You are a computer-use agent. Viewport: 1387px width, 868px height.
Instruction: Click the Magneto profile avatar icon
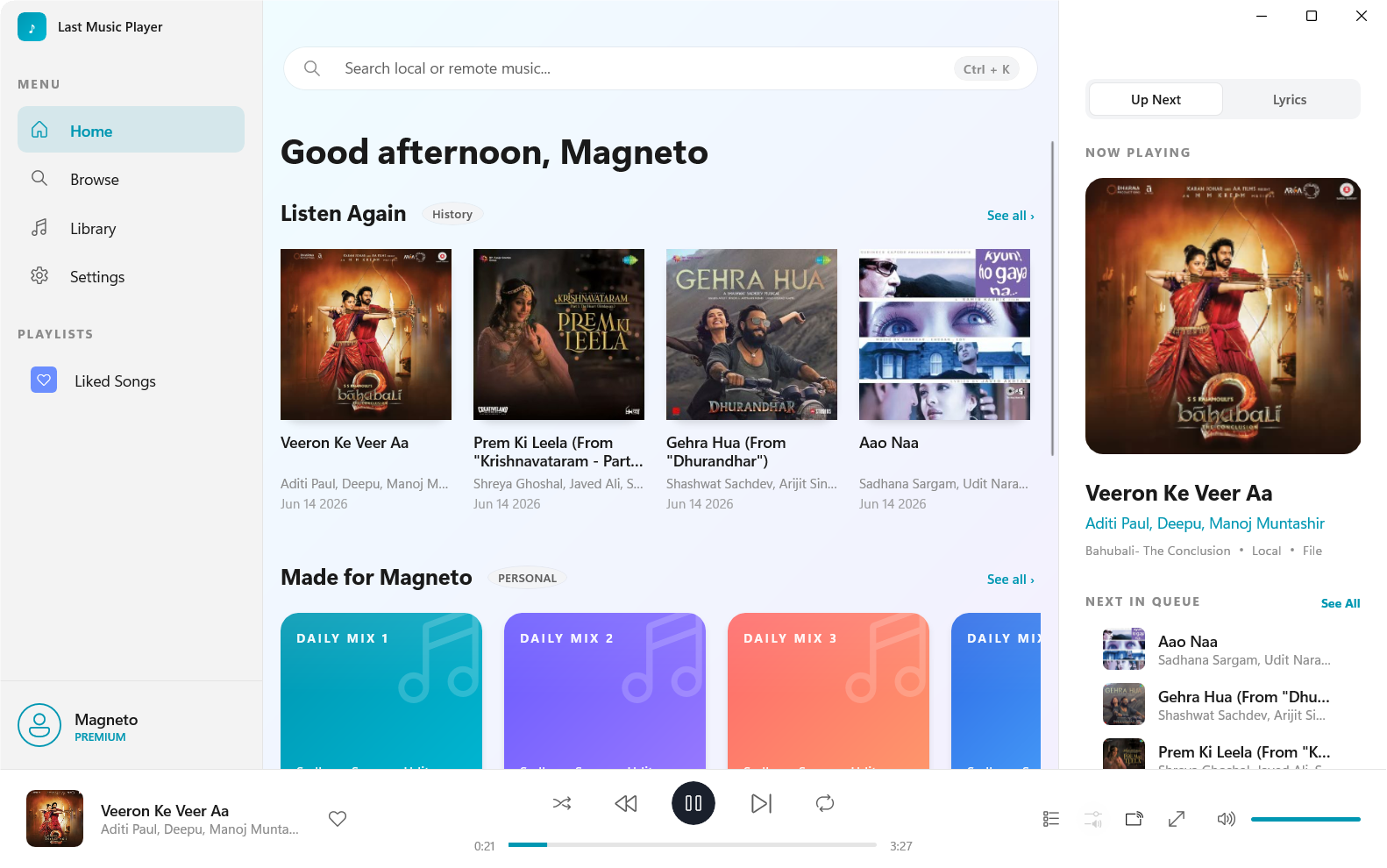(x=39, y=725)
